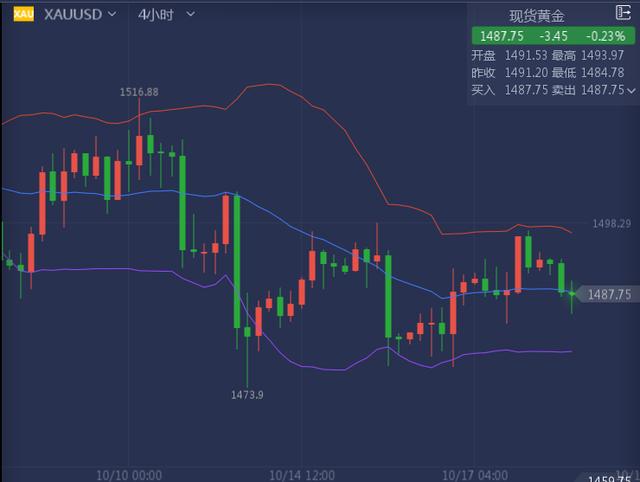Click the 1473.9 low price label
Image resolution: width=640 pixels, height=482 pixels.
pos(247,396)
